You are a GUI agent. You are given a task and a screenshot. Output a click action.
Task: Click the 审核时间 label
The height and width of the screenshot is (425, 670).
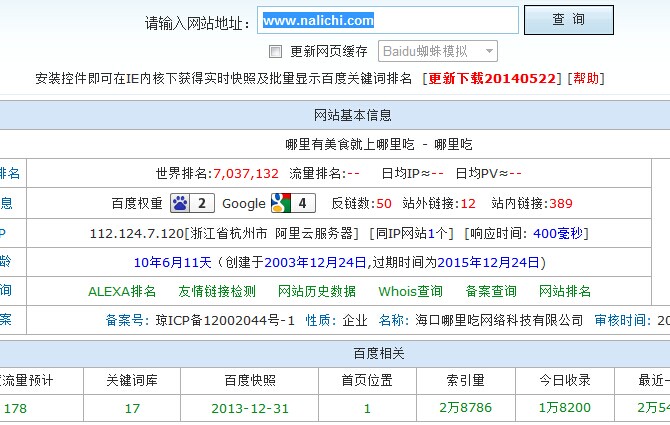(623, 320)
